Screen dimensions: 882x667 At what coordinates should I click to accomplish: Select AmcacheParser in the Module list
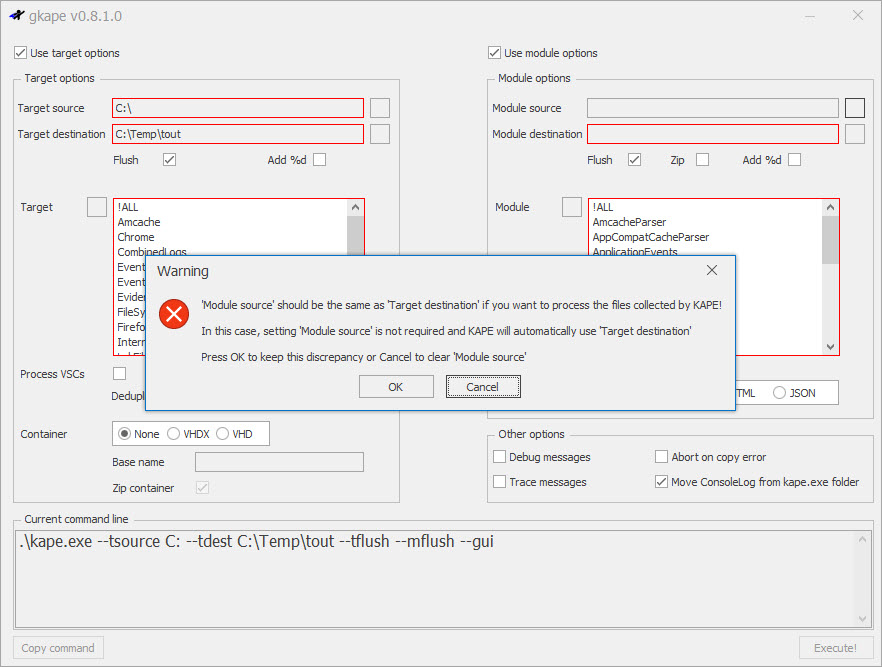click(x=629, y=222)
